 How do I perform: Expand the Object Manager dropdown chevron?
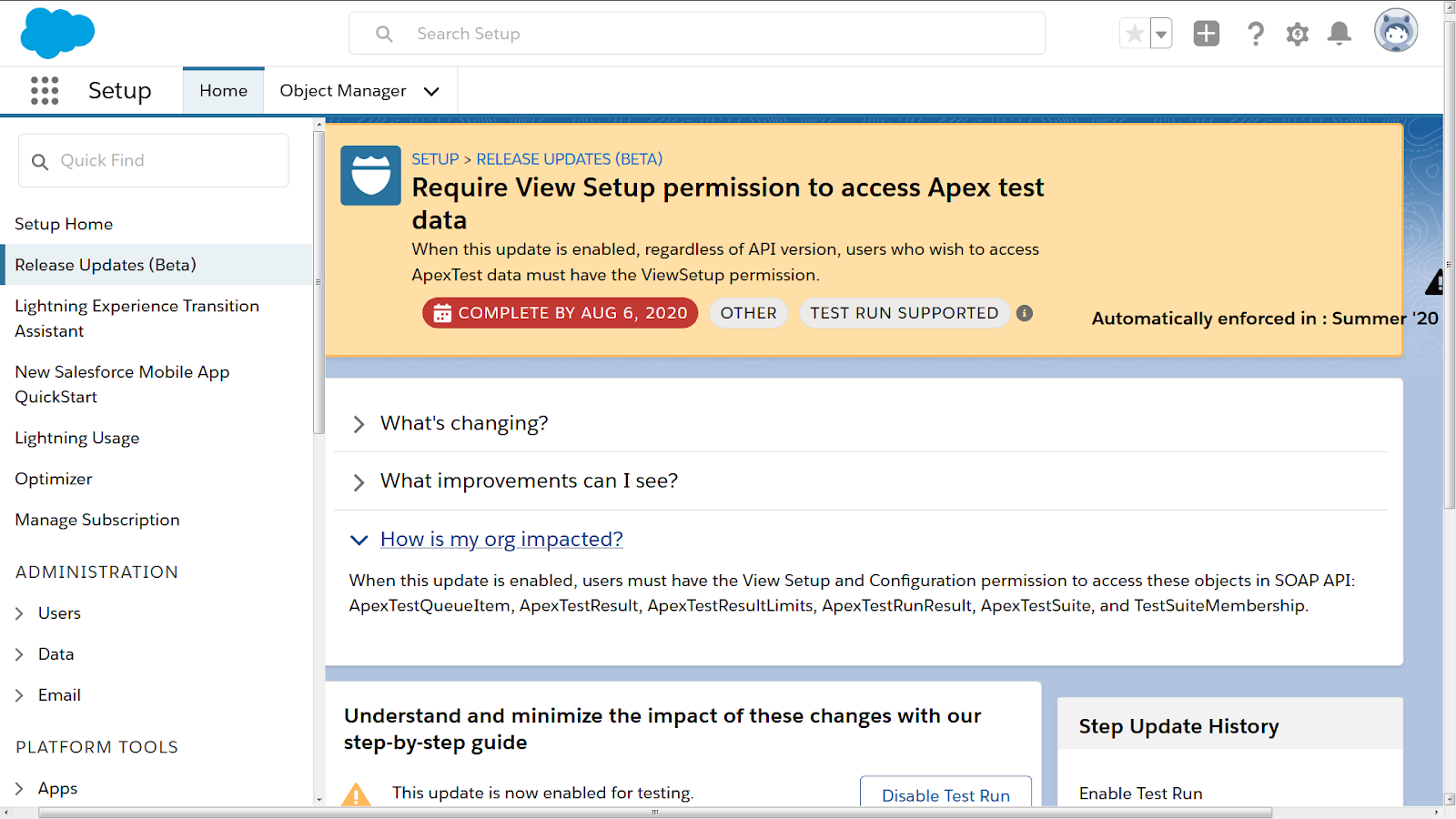coord(431,91)
